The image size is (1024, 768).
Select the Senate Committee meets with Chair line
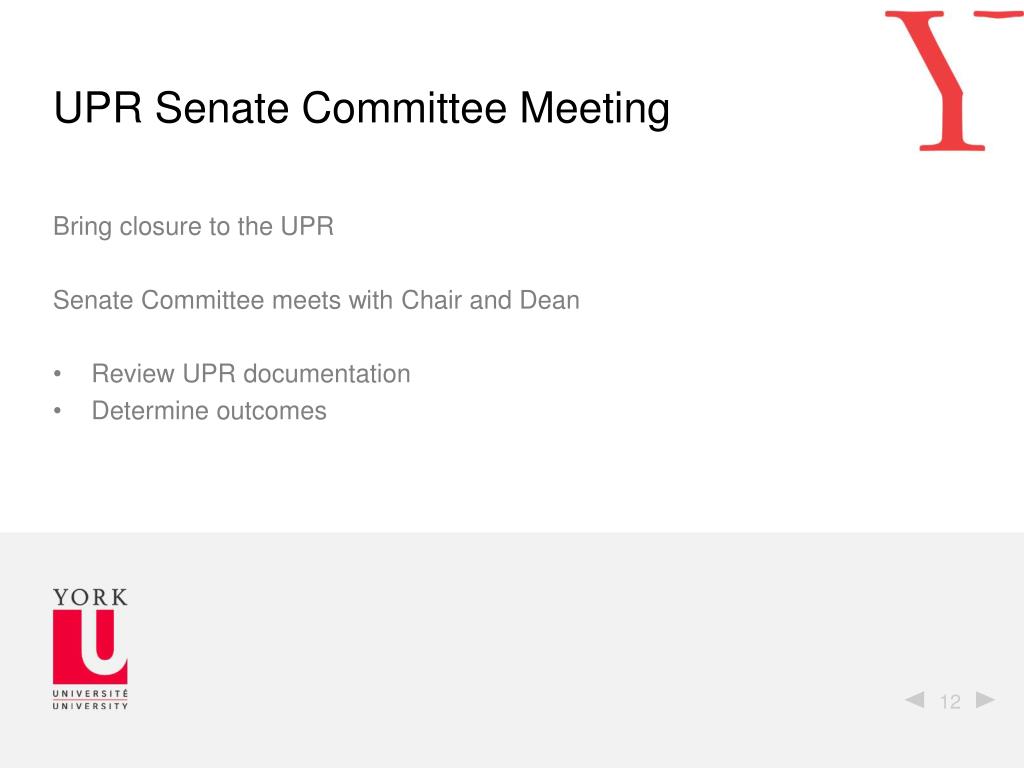316,300
